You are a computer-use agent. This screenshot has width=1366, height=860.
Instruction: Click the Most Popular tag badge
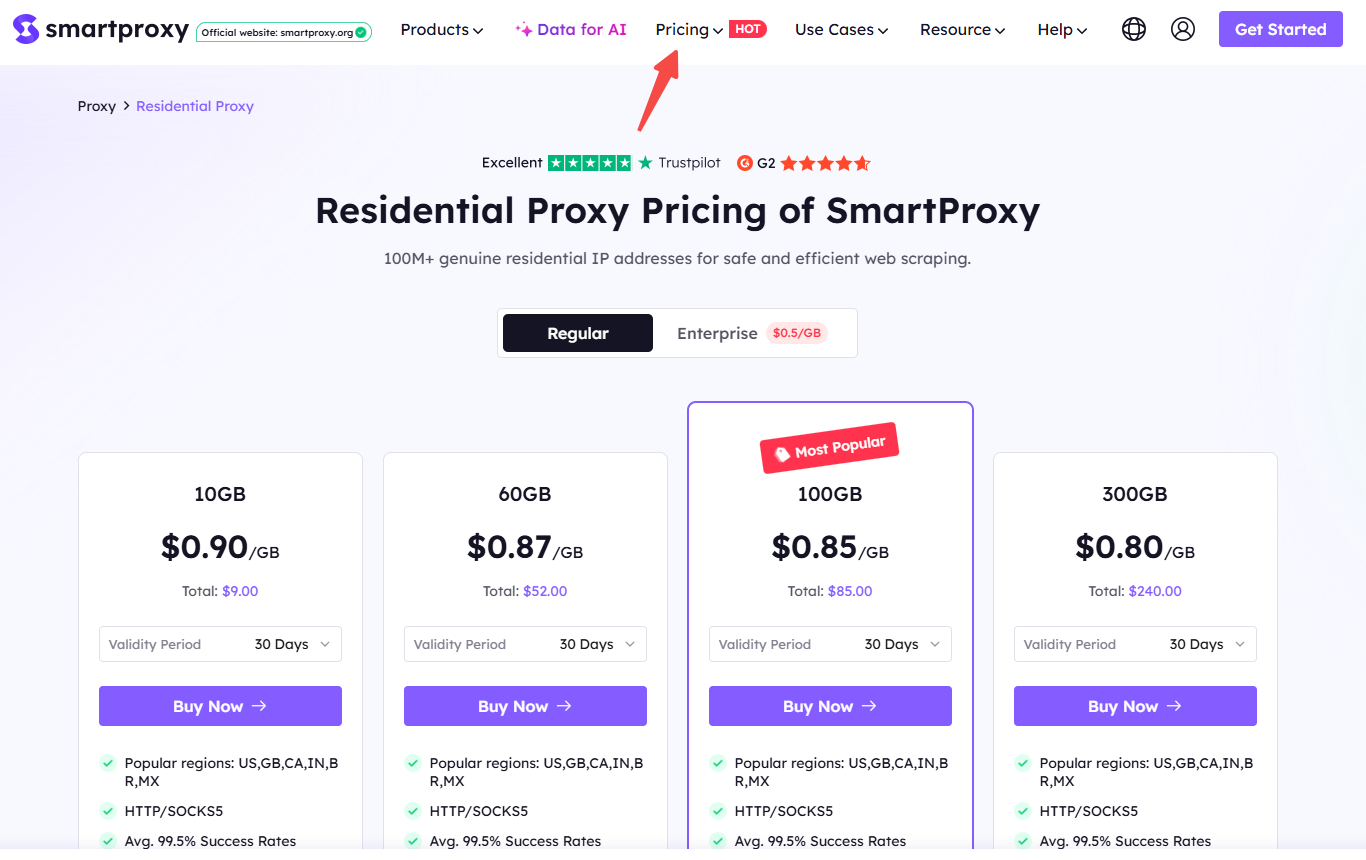click(x=830, y=448)
